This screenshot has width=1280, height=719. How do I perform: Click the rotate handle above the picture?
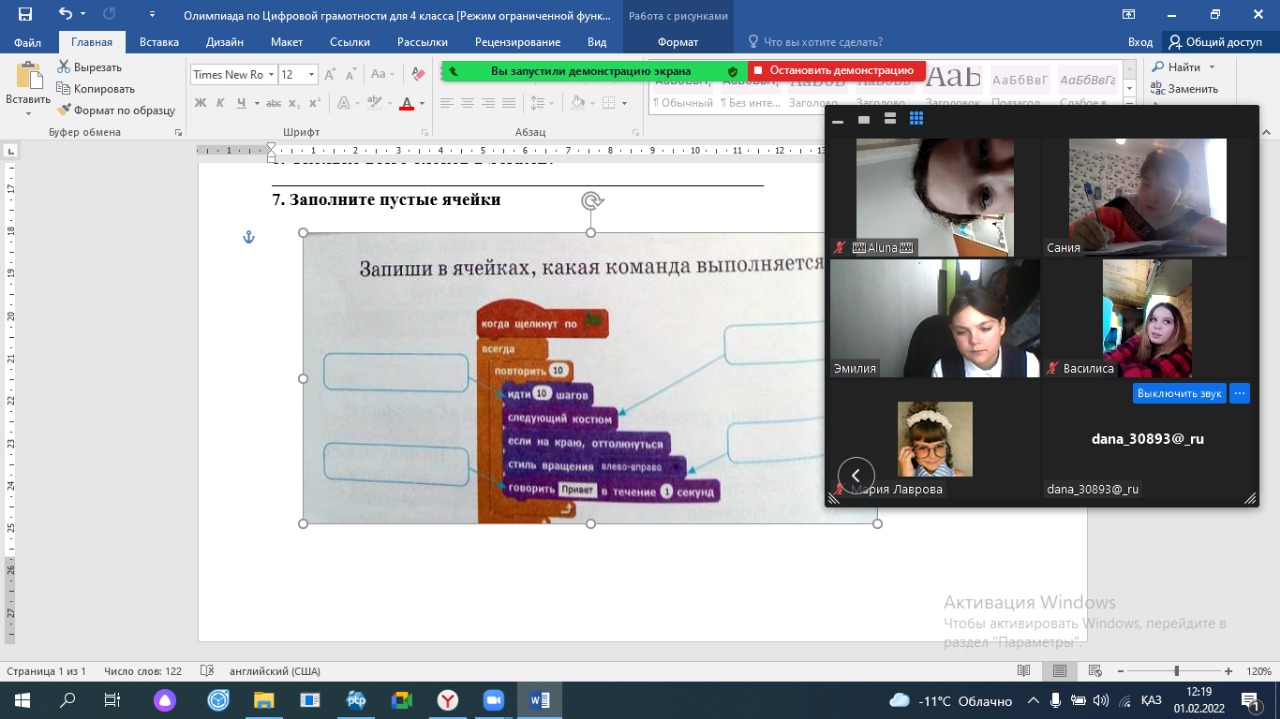[592, 201]
